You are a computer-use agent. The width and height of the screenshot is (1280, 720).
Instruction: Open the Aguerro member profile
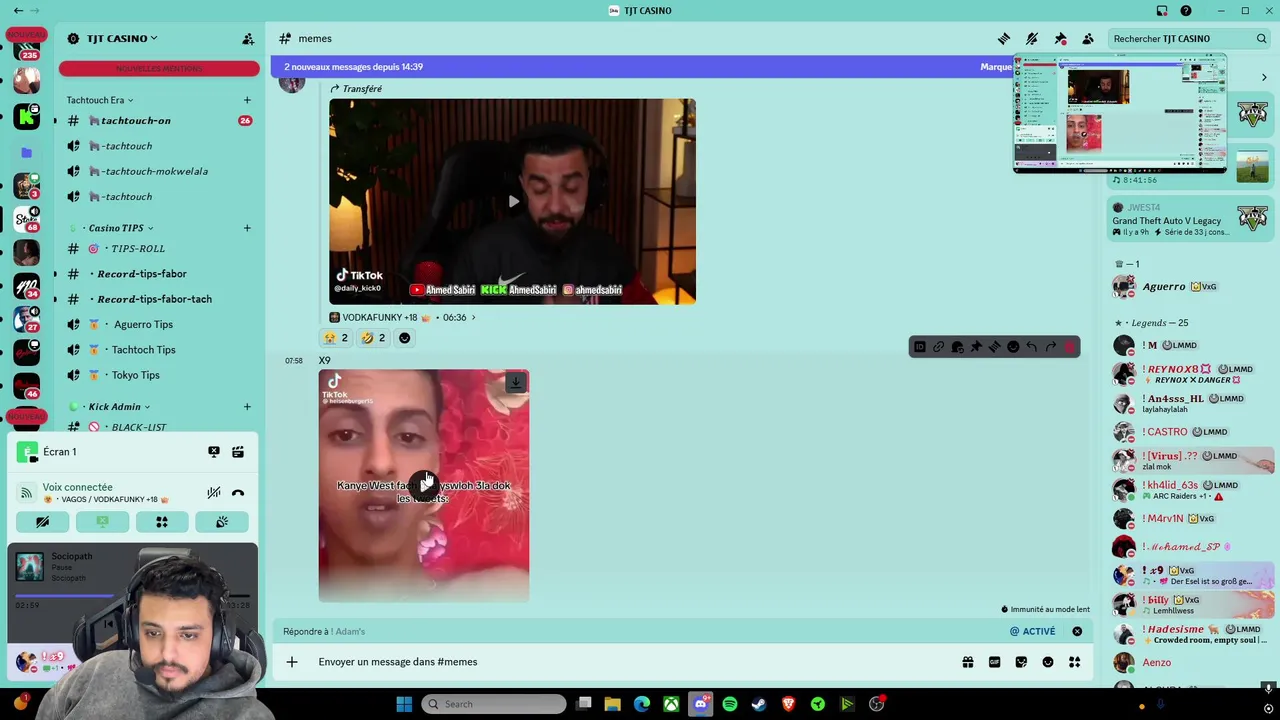point(1190,286)
